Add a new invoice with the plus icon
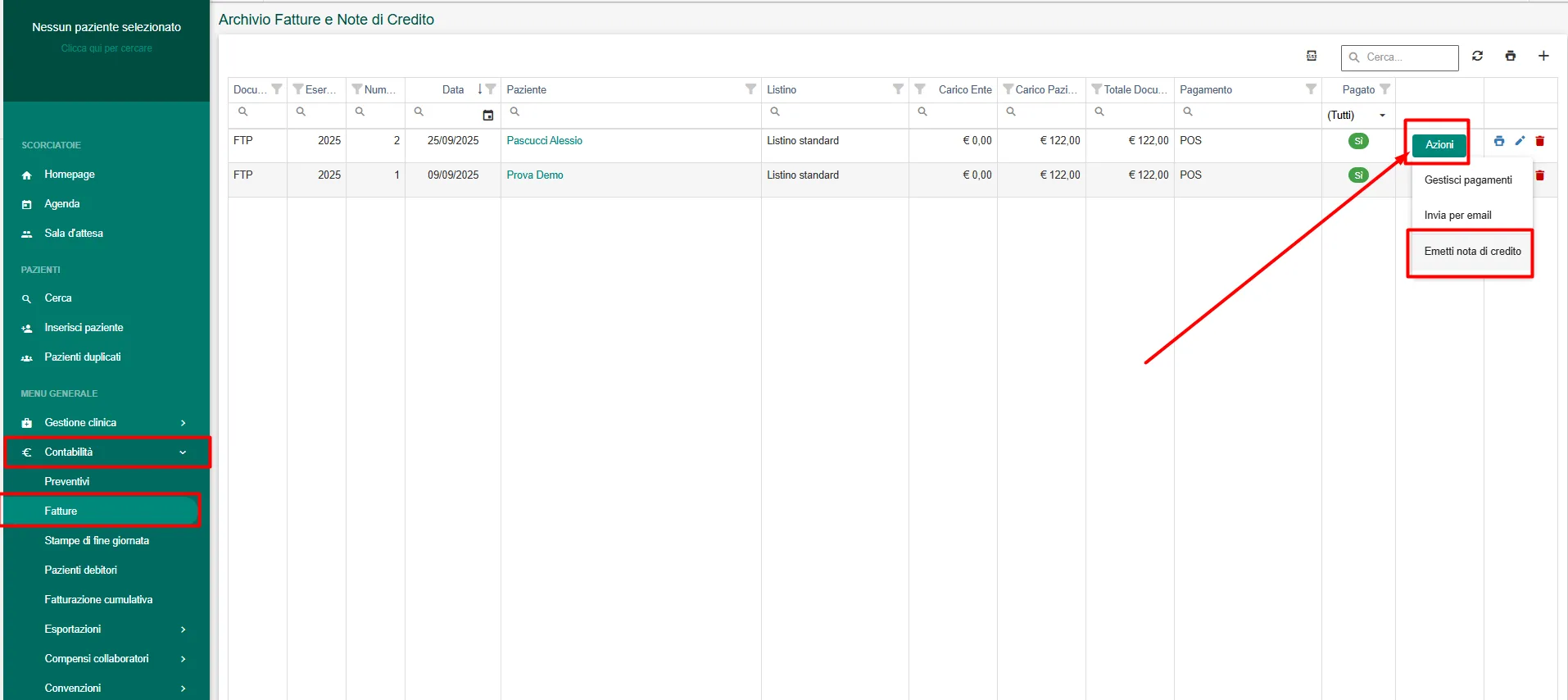 coord(1543,56)
